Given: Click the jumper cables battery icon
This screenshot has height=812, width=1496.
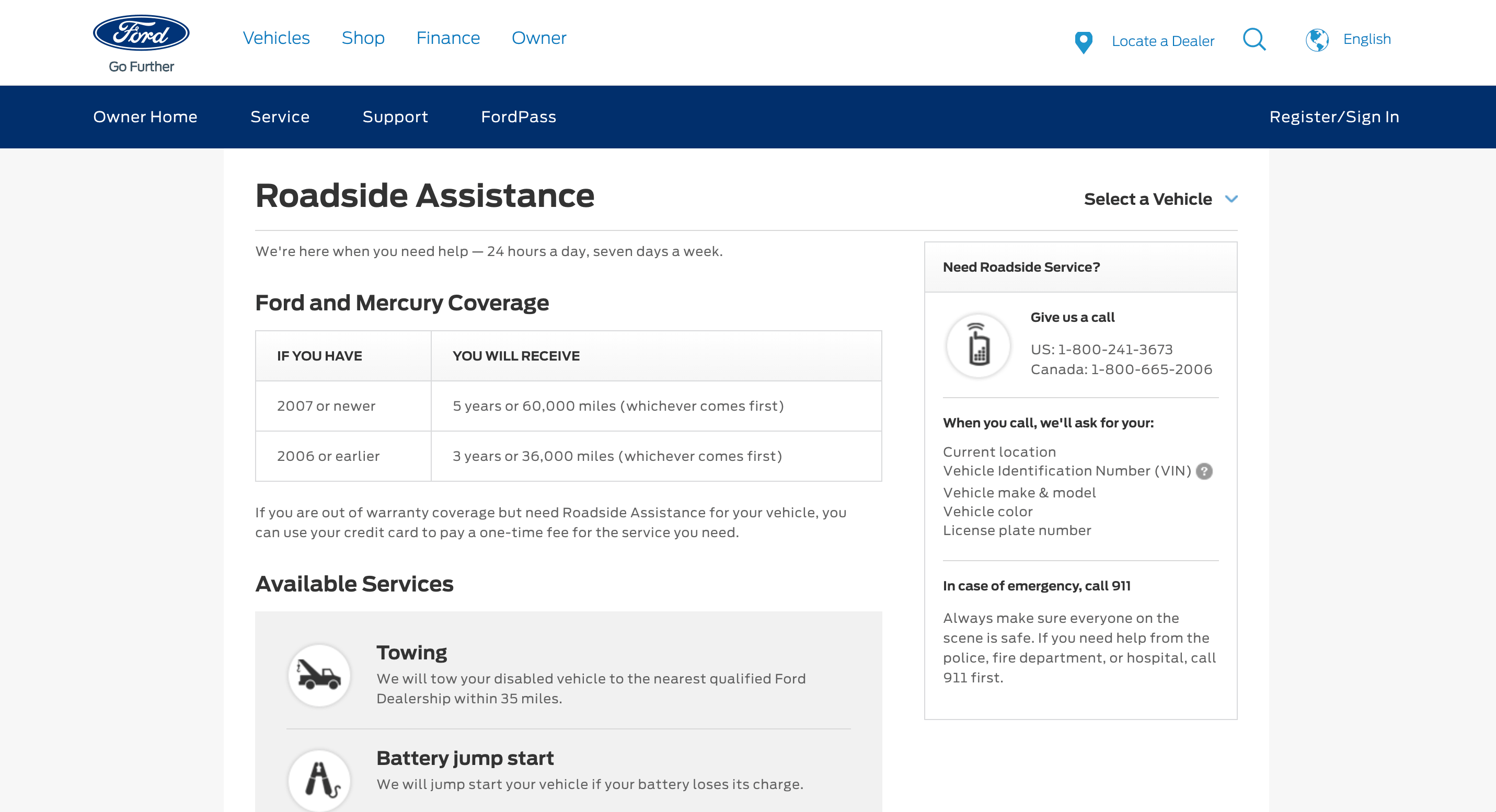Looking at the screenshot, I should tap(319, 780).
